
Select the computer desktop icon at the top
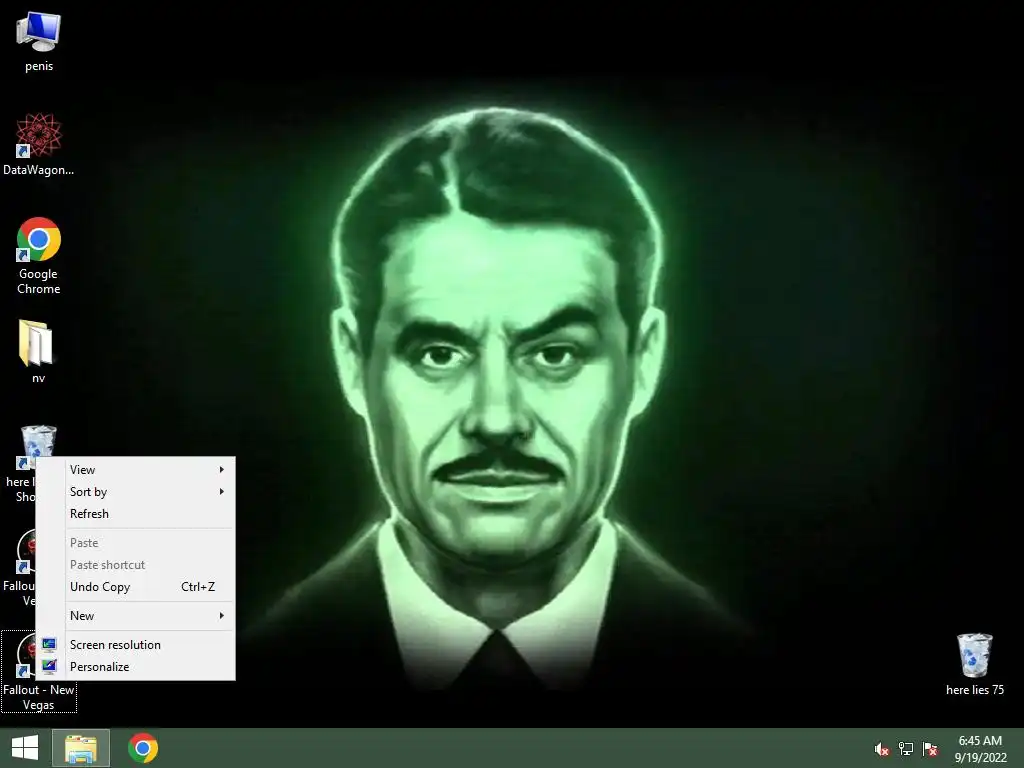point(39,32)
